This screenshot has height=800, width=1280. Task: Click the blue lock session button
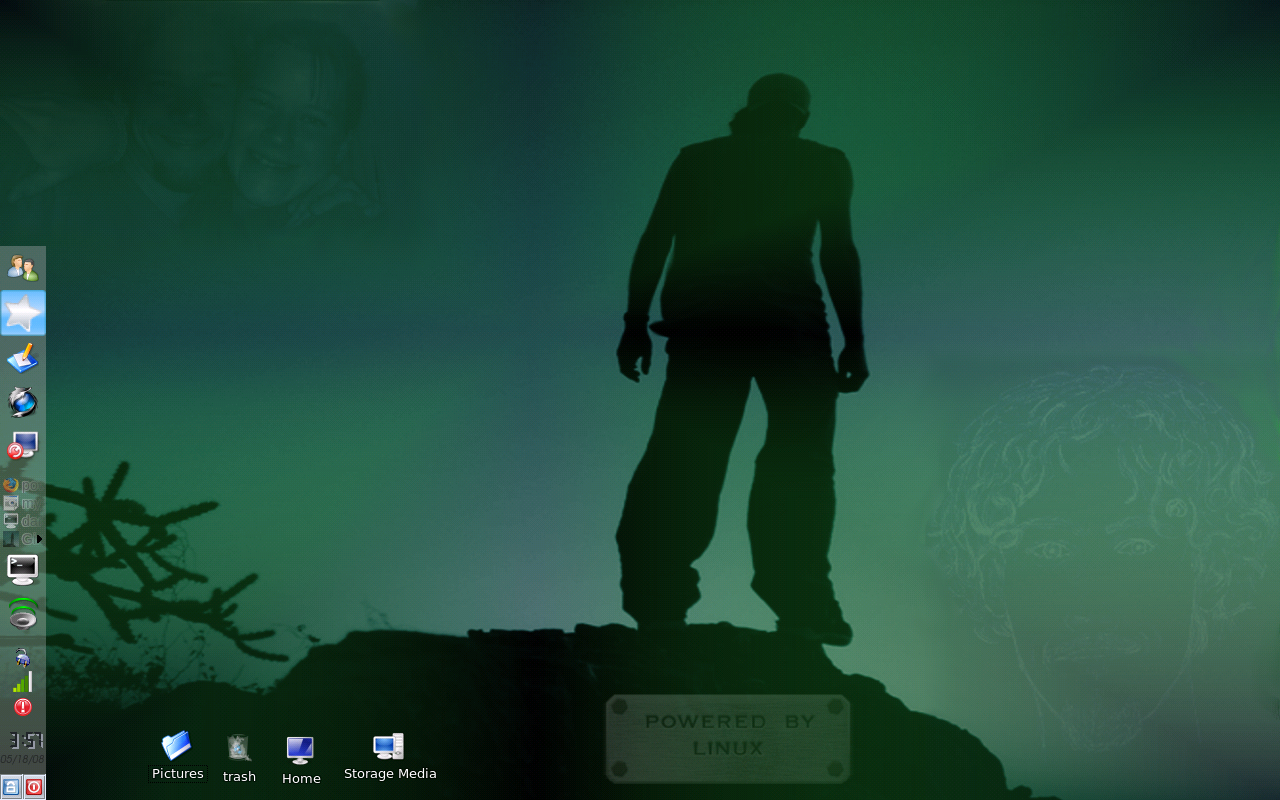click(11, 787)
